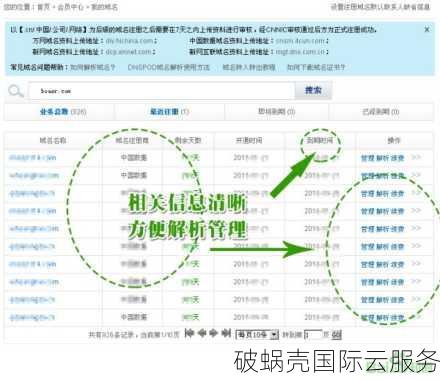
Task: Open the 我的域名 breadcrumb link
Action: [x=104, y=7]
